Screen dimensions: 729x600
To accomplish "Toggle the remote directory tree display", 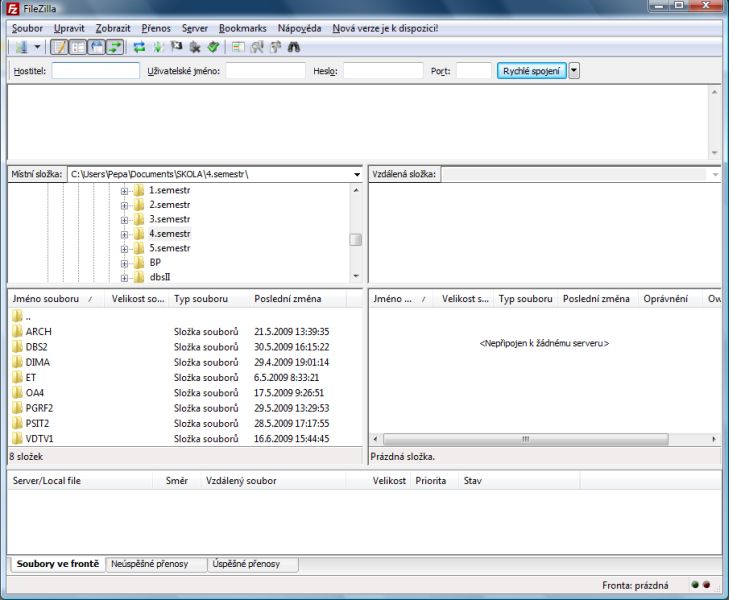I will click(97, 47).
